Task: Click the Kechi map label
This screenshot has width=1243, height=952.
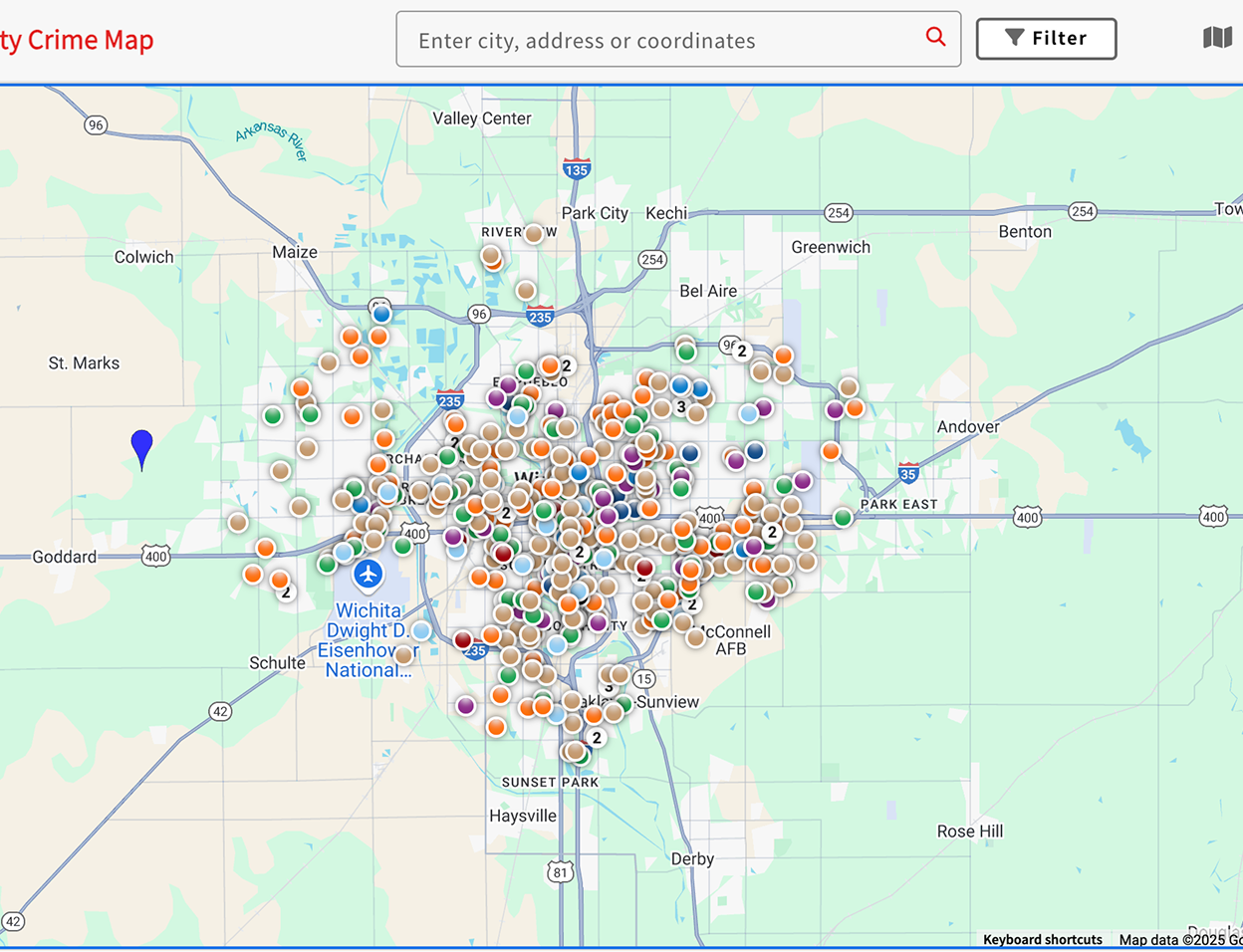Action: tap(666, 213)
